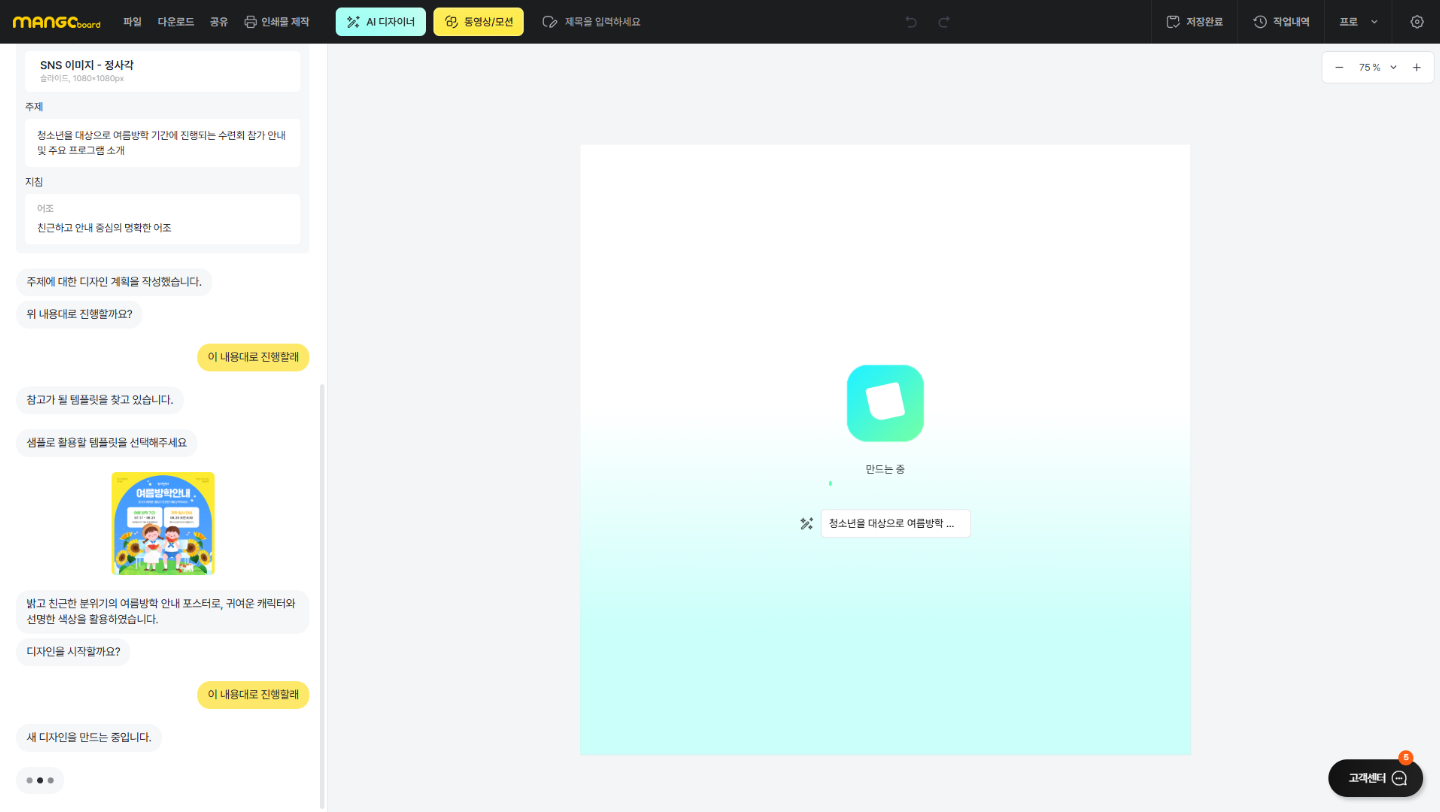Click the zoom in plus icon
This screenshot has height=812, width=1440.
coord(1416,67)
